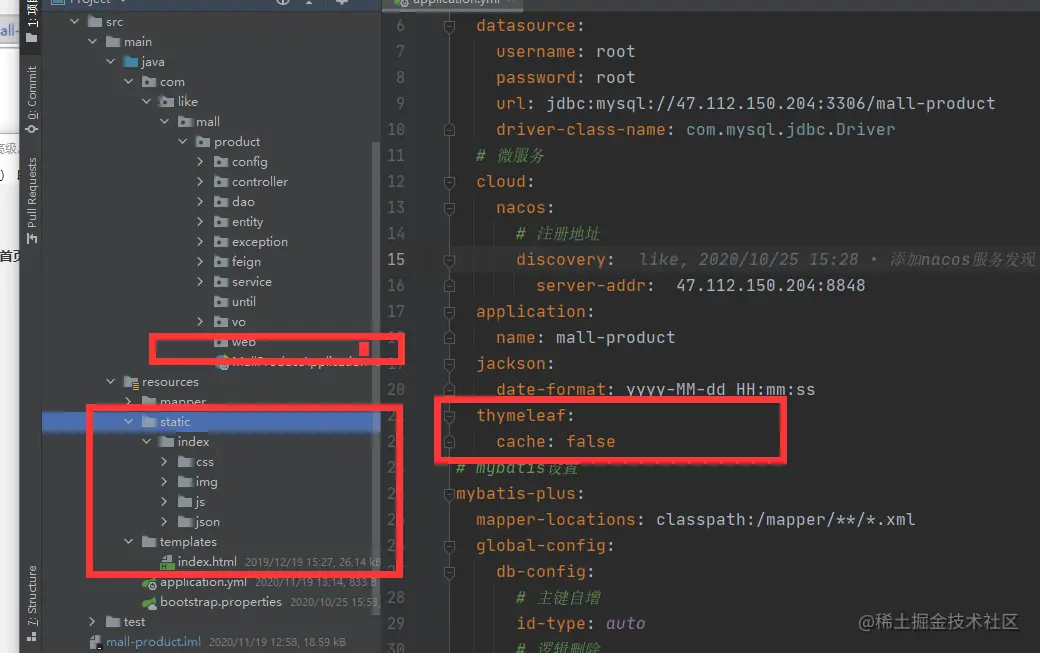
Task: Collapse the main folder chevron
Action: tap(92, 41)
